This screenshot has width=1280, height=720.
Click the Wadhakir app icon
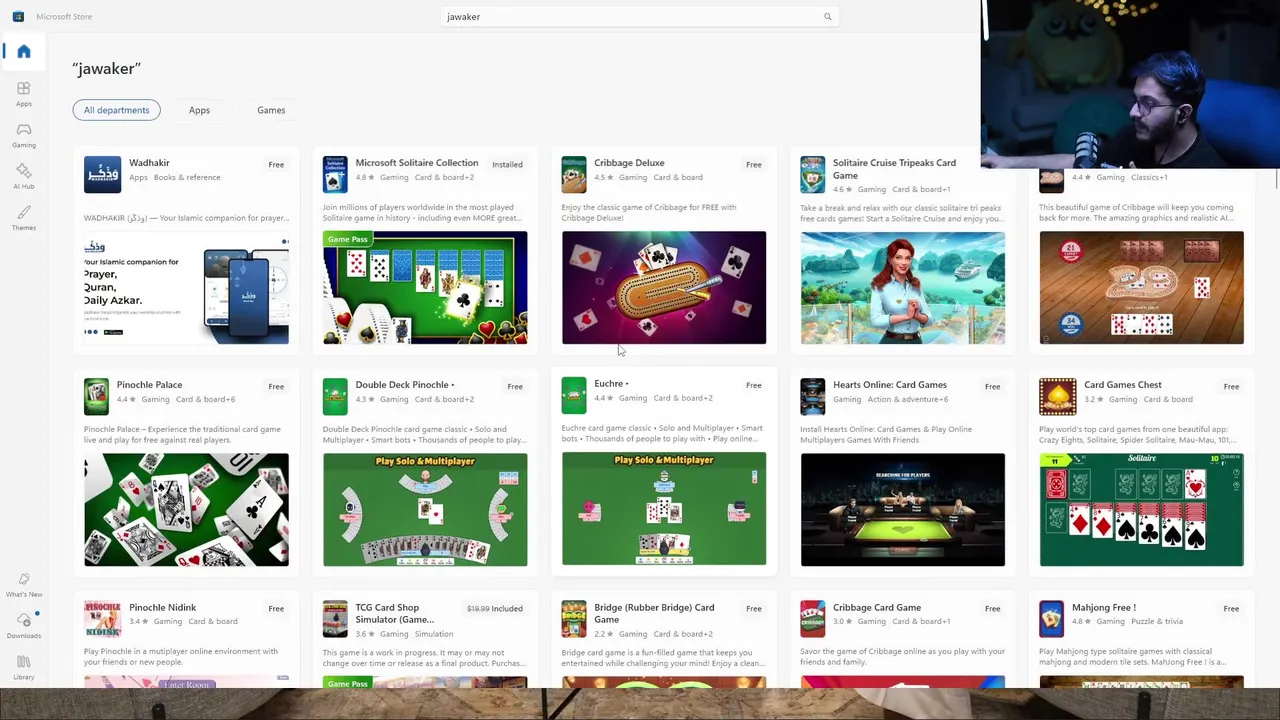pos(102,174)
